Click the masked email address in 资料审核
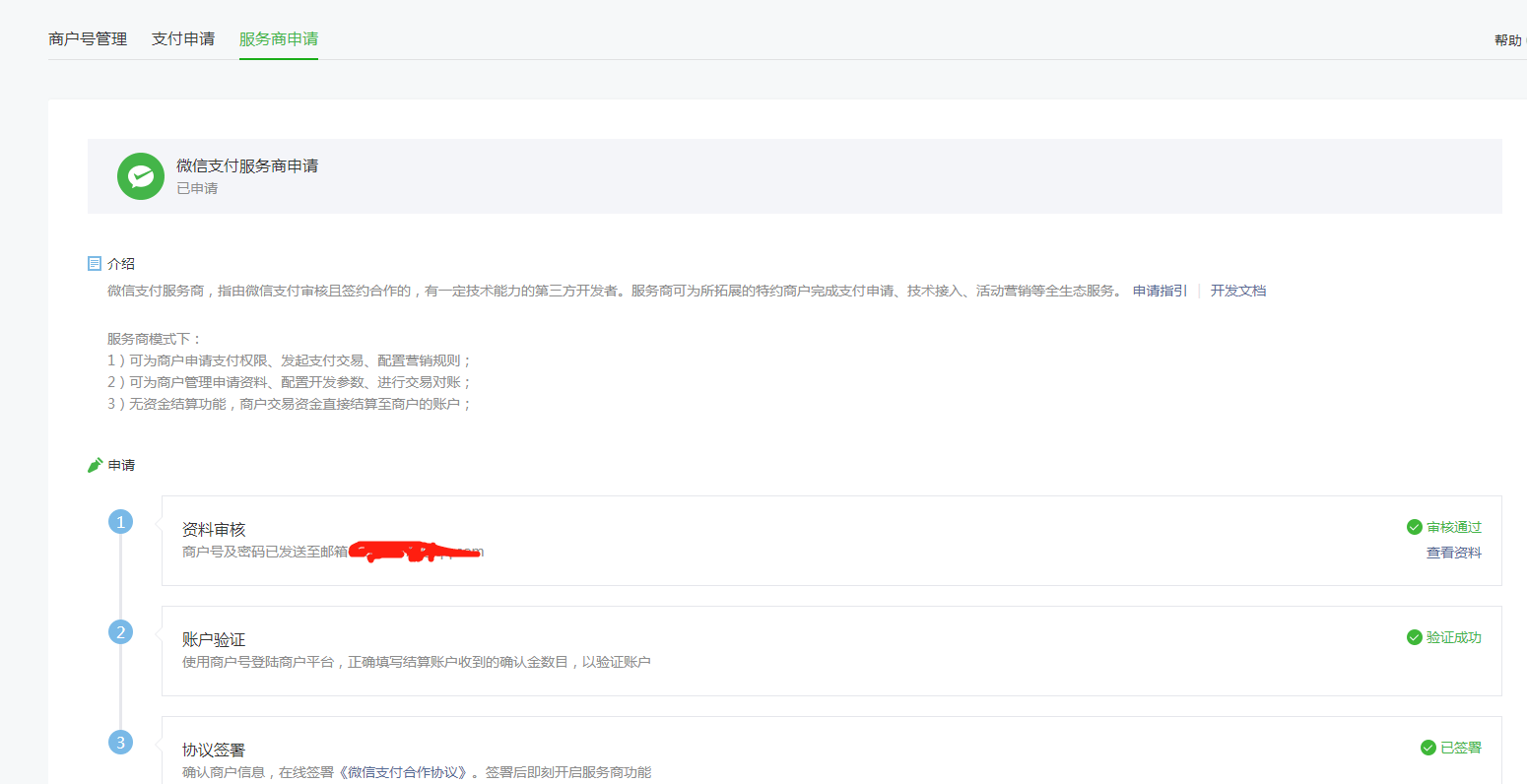This screenshot has height=784, width=1527. [x=414, y=552]
